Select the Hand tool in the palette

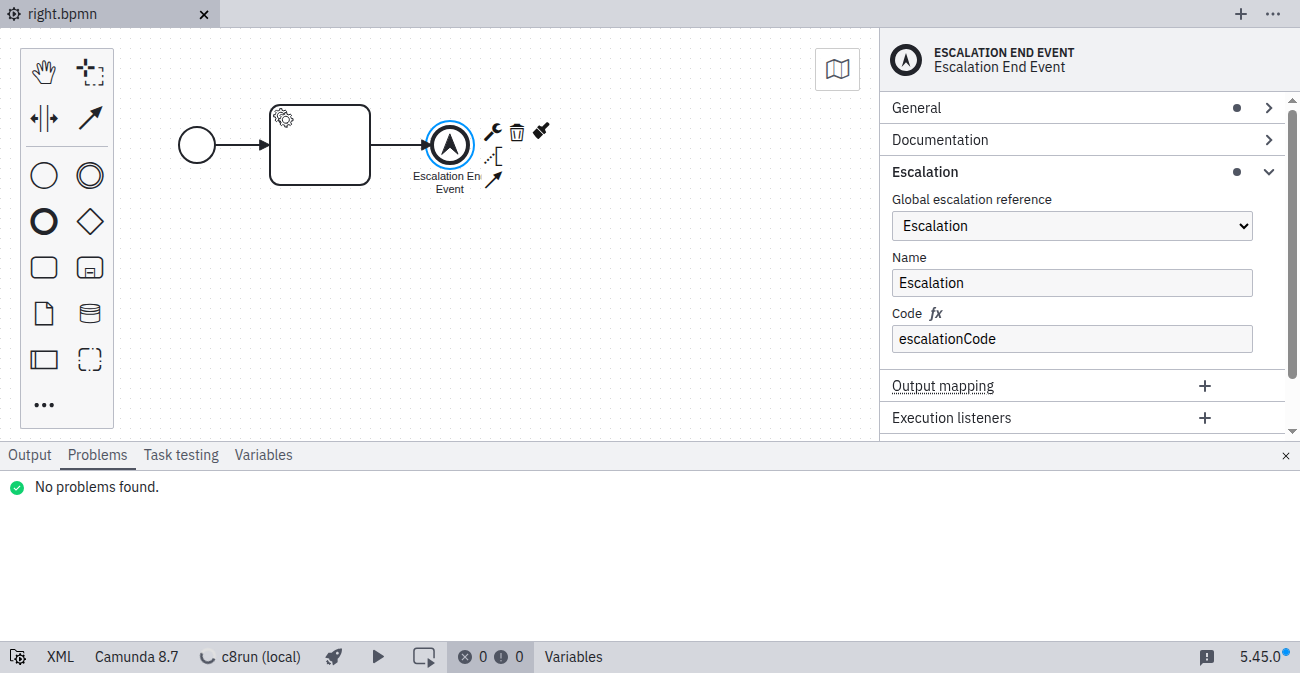(x=44, y=71)
